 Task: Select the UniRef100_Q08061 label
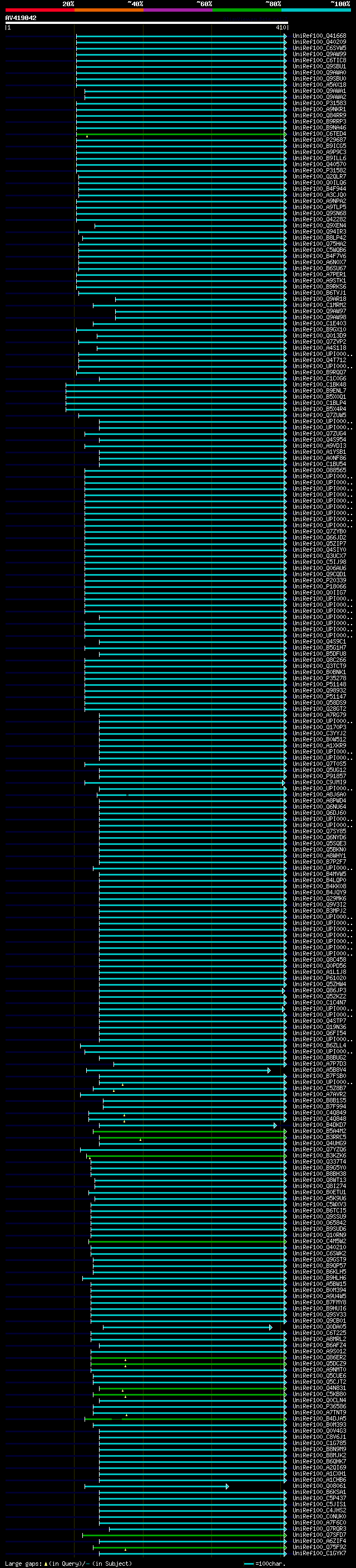tap(319, 1486)
